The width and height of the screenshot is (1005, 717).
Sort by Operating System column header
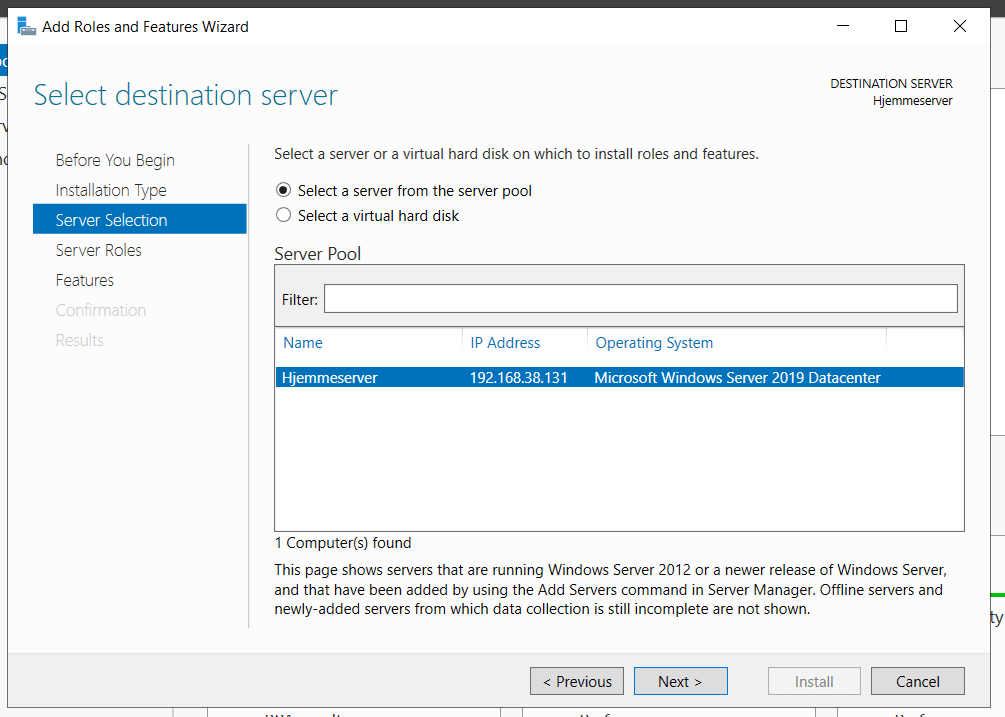coord(654,343)
